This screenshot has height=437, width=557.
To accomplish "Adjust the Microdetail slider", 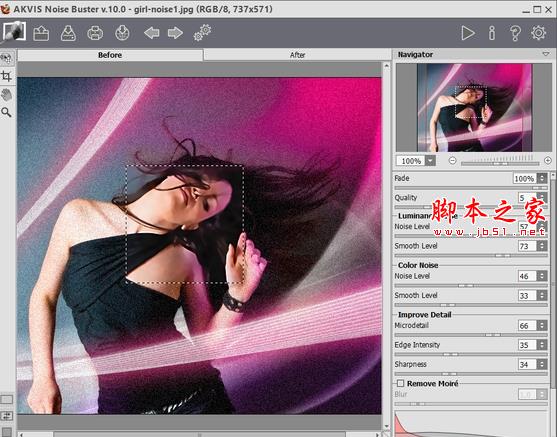I will [471, 335].
